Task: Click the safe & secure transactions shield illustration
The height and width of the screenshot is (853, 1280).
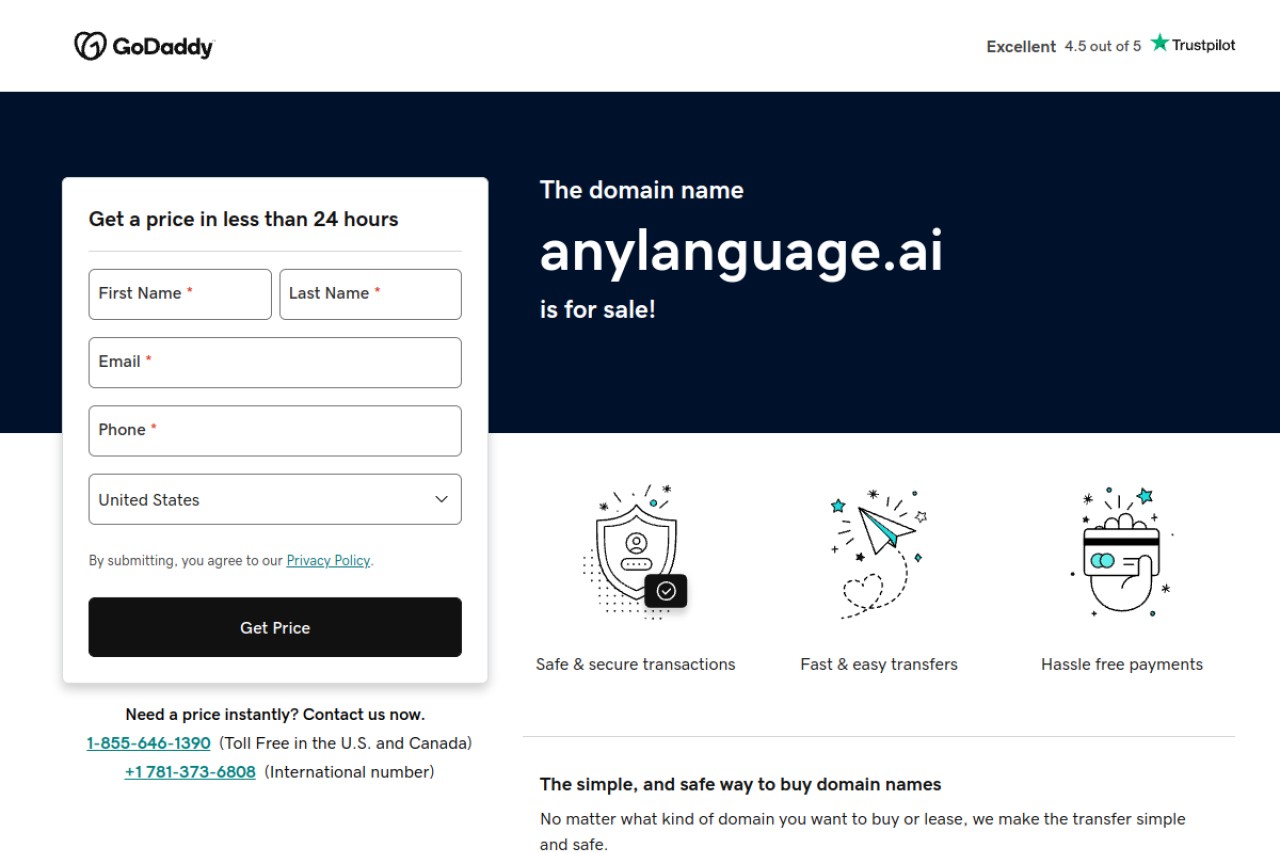Action: point(635,552)
